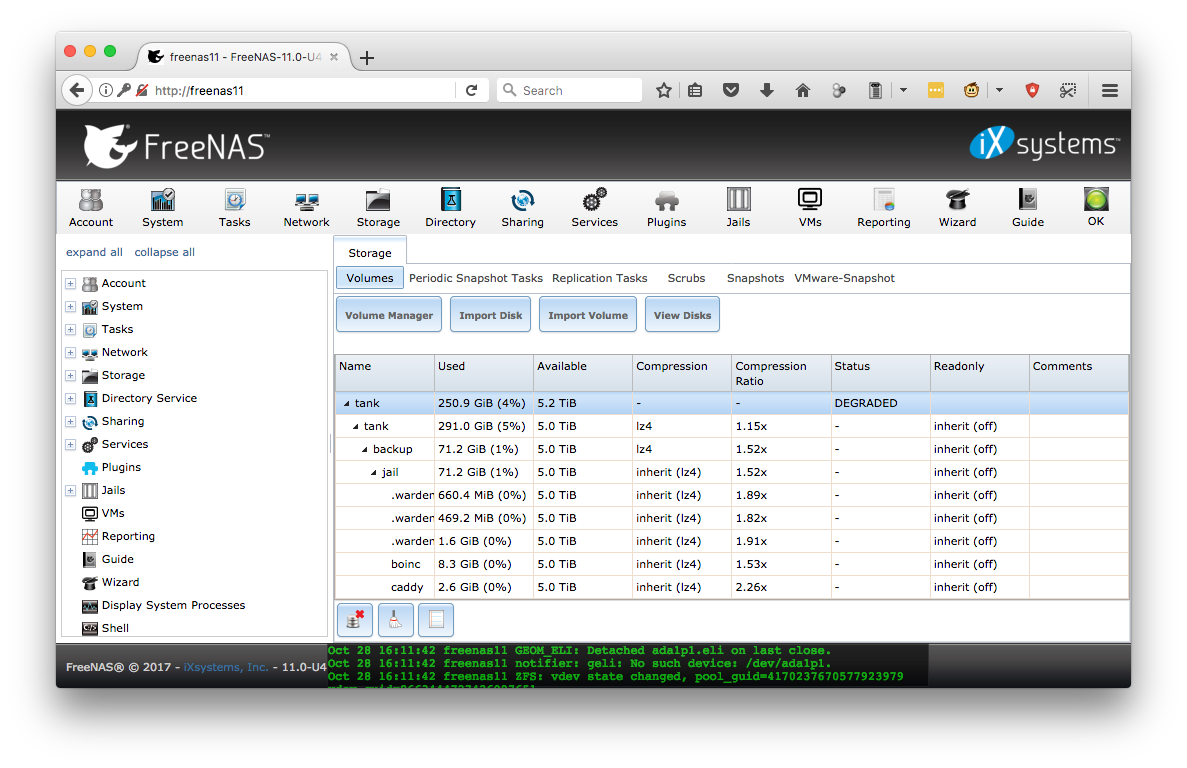The image size is (1187, 768).
Task: Open Tasks in the top toolbar
Action: point(235,207)
